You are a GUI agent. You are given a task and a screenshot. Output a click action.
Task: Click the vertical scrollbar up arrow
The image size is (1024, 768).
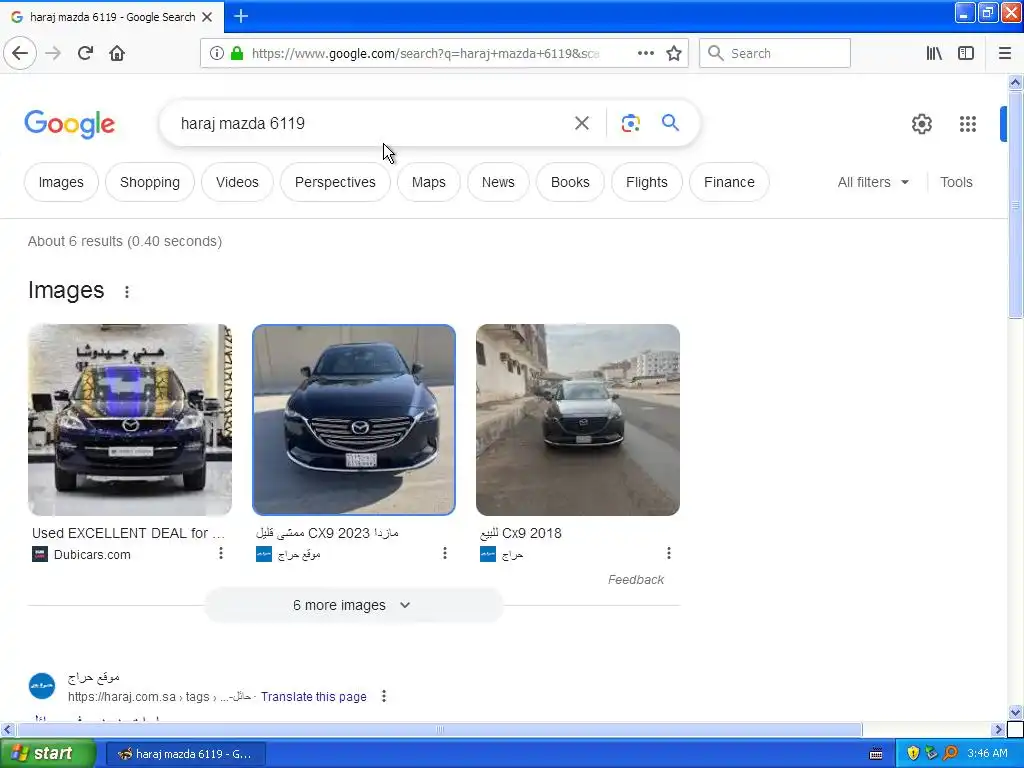pos(1015,82)
